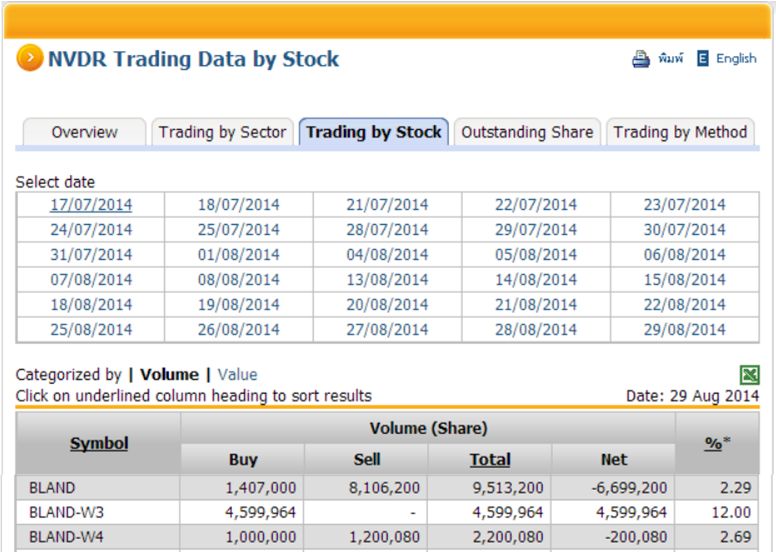Switch to Trading by Sector tab

pos(222,132)
